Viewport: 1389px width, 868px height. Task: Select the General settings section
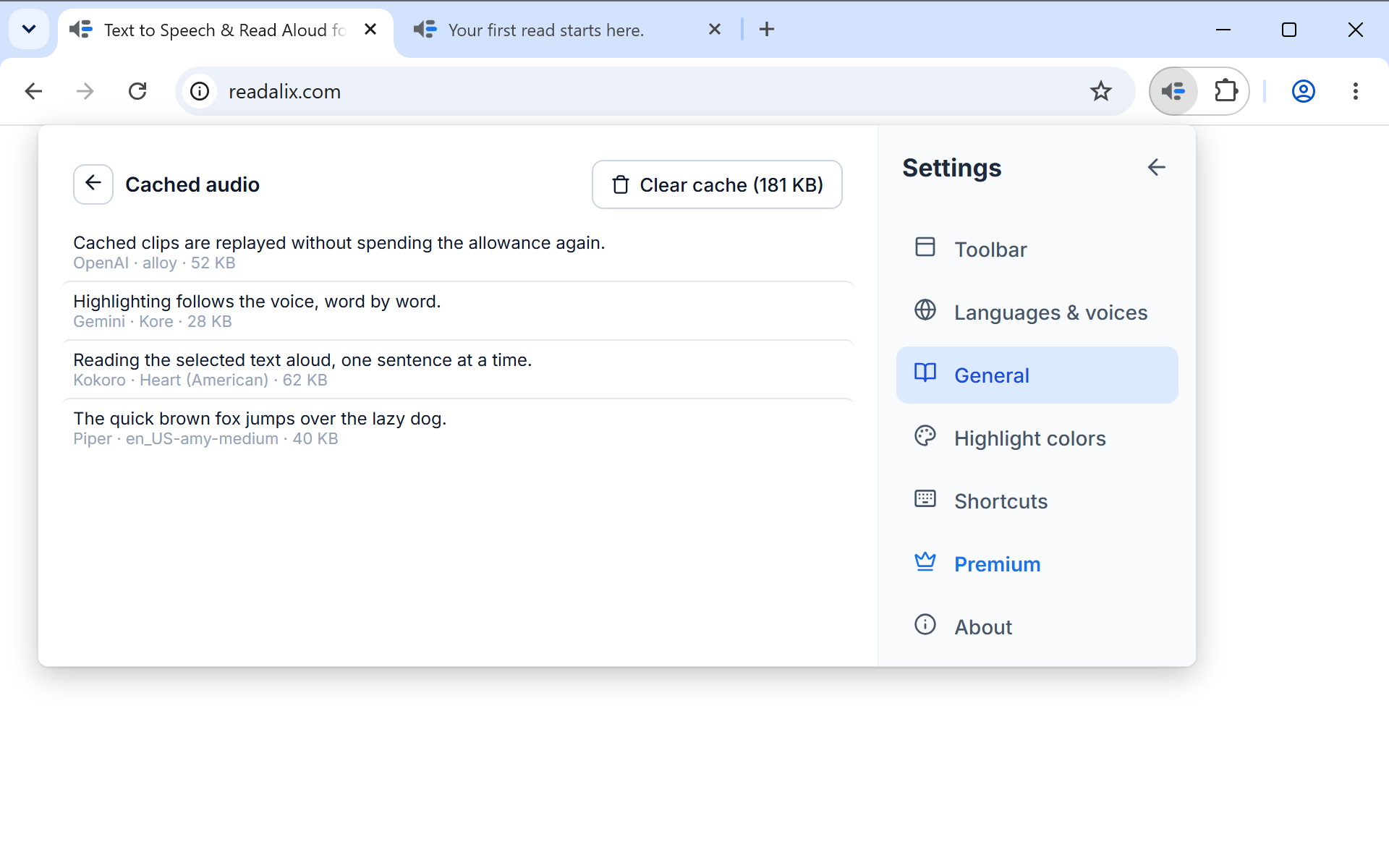[1037, 375]
